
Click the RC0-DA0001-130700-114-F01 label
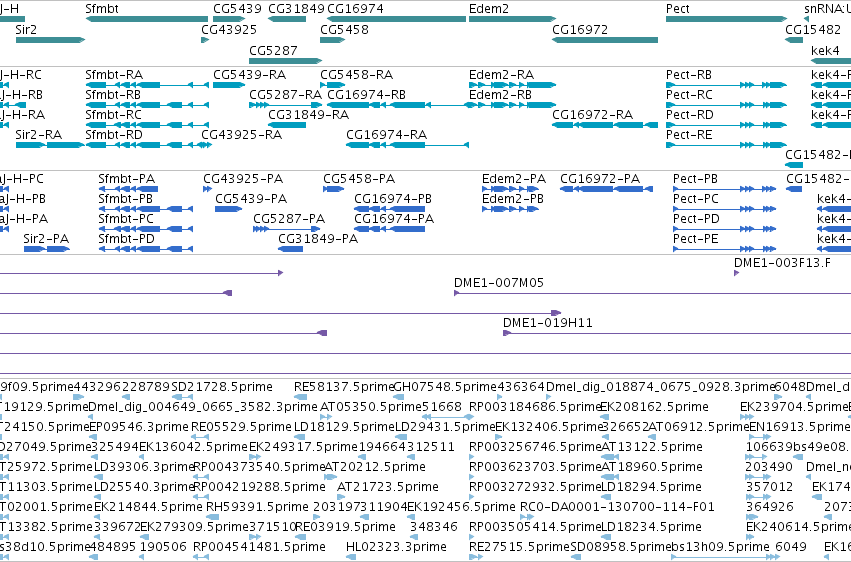[617, 507]
